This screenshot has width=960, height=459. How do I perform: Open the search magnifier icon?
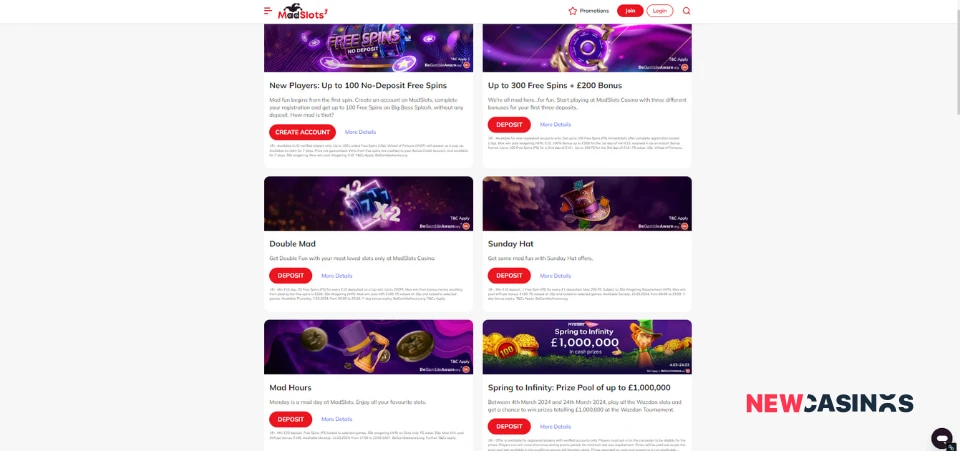[686, 10]
